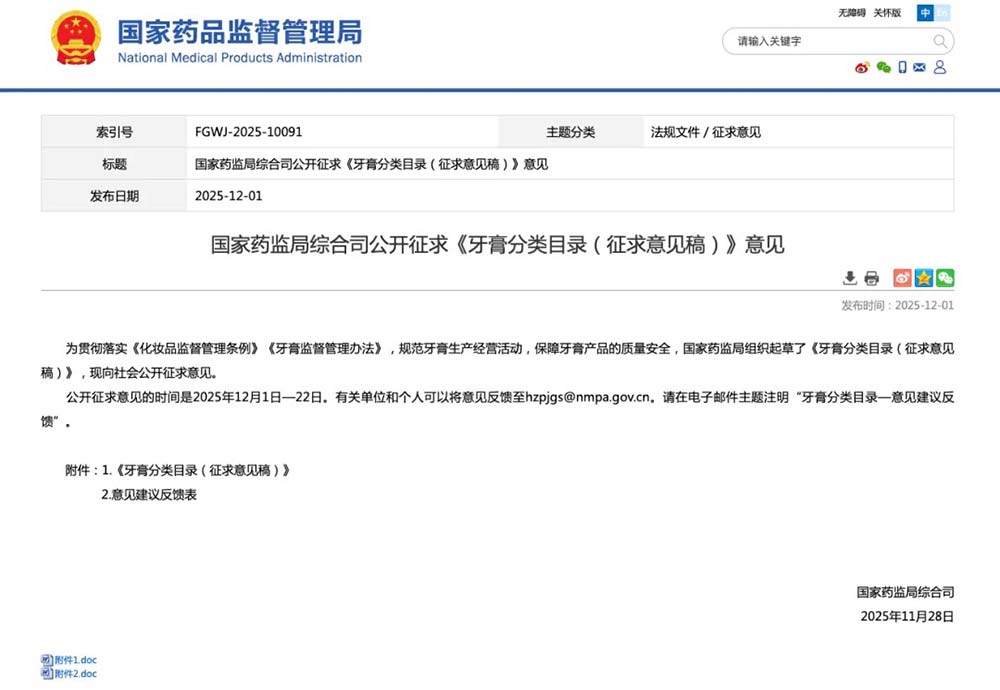This screenshot has height=690, width=1000.
Task: Click 国家药品监督管理局 site title
Action: coord(240,32)
